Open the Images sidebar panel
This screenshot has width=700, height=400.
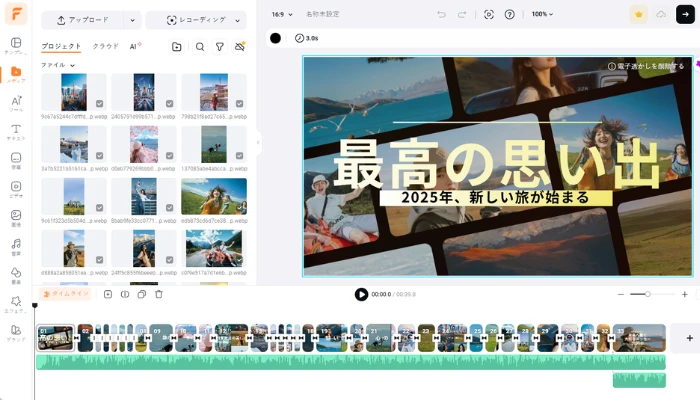tap(16, 218)
